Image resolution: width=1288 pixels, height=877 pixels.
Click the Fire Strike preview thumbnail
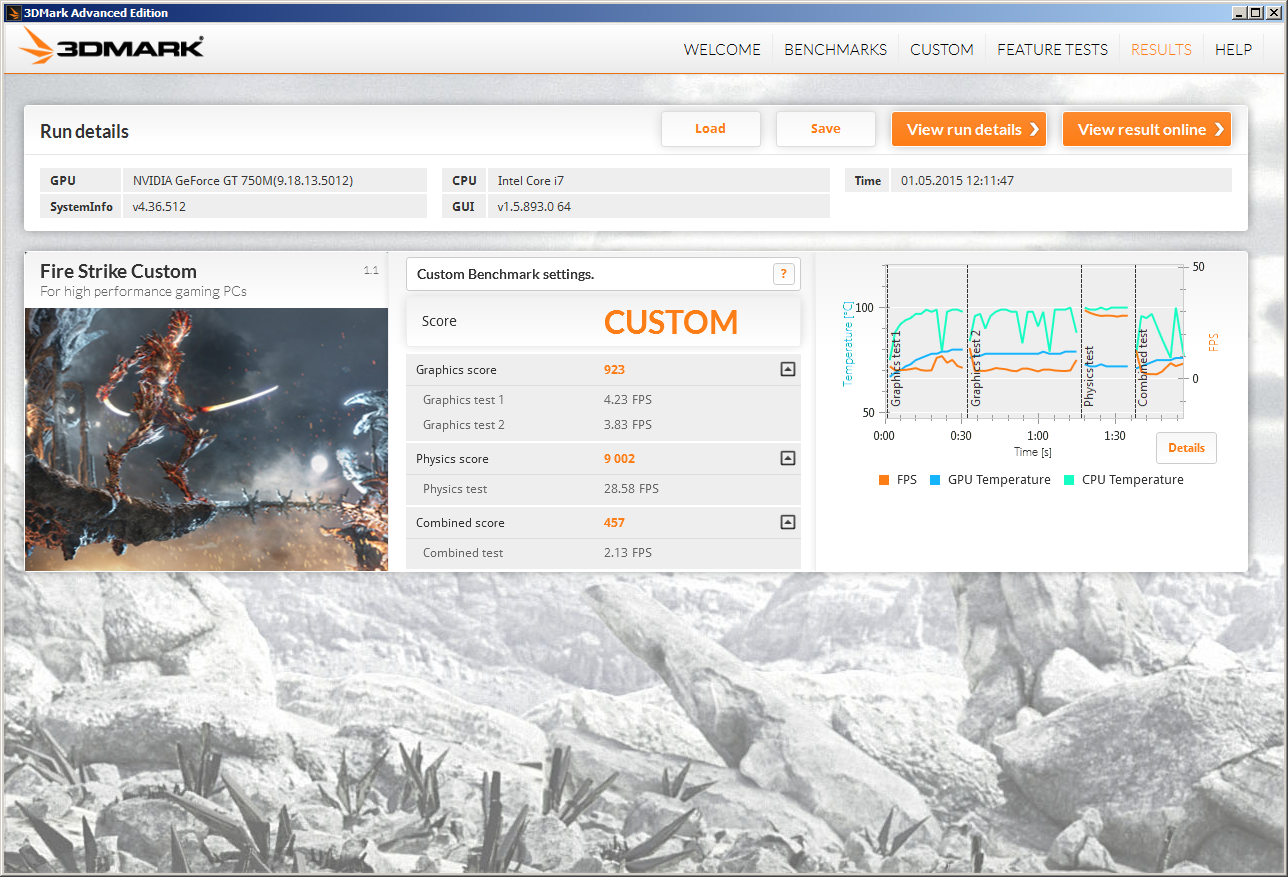[x=206, y=439]
